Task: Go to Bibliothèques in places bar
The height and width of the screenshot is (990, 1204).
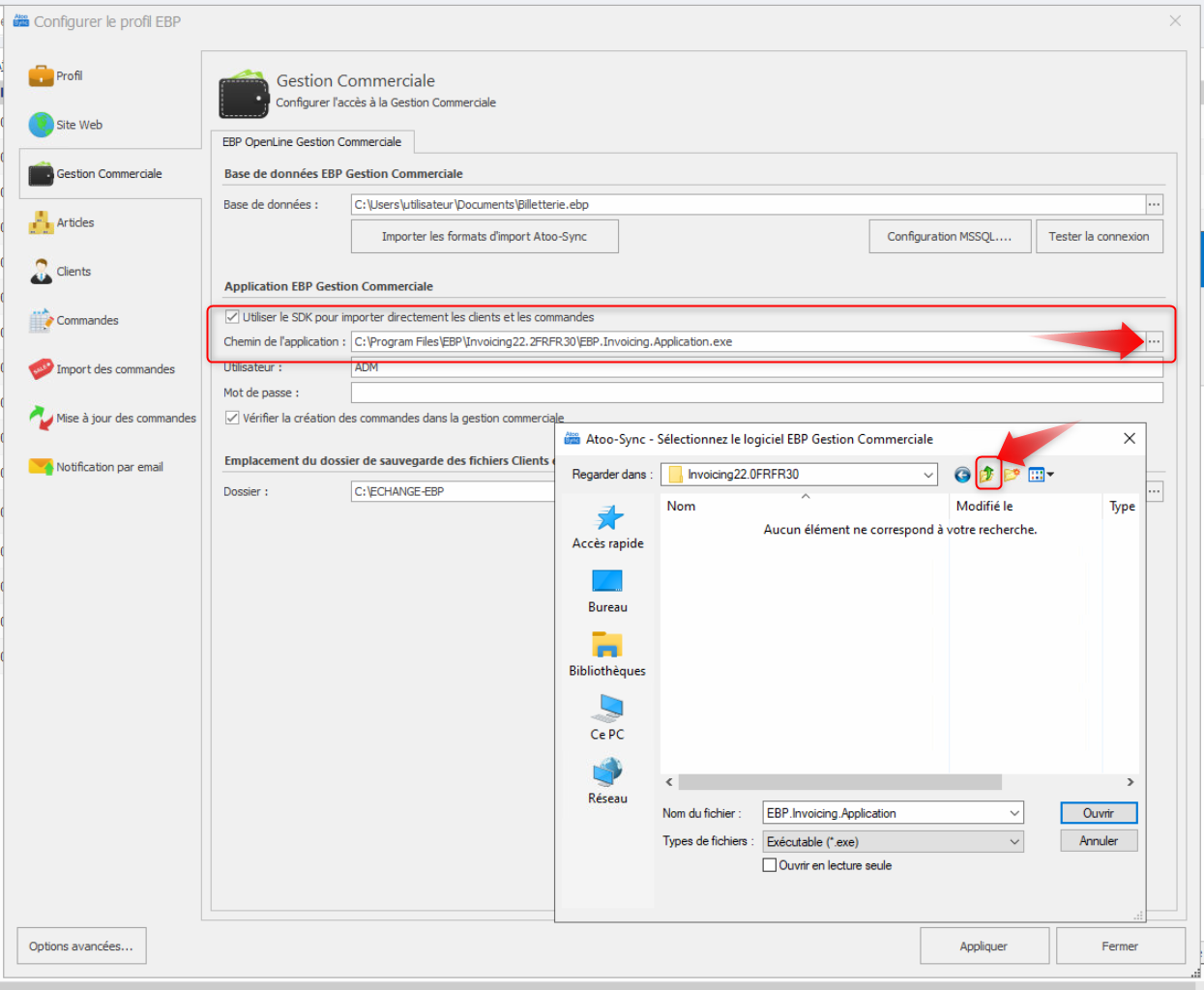Action: coord(607,655)
